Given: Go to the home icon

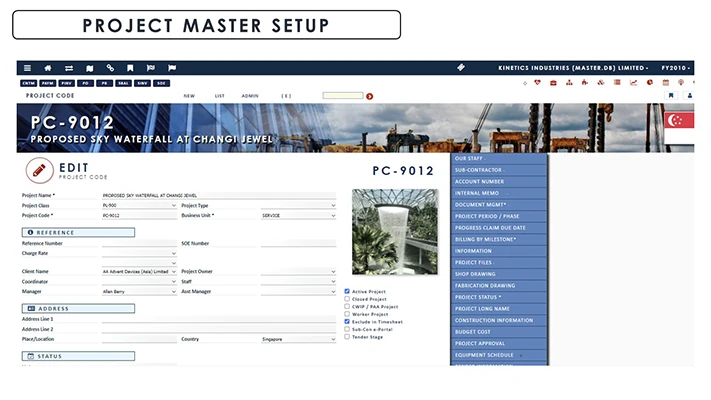Looking at the screenshot, I should click(x=48, y=68).
